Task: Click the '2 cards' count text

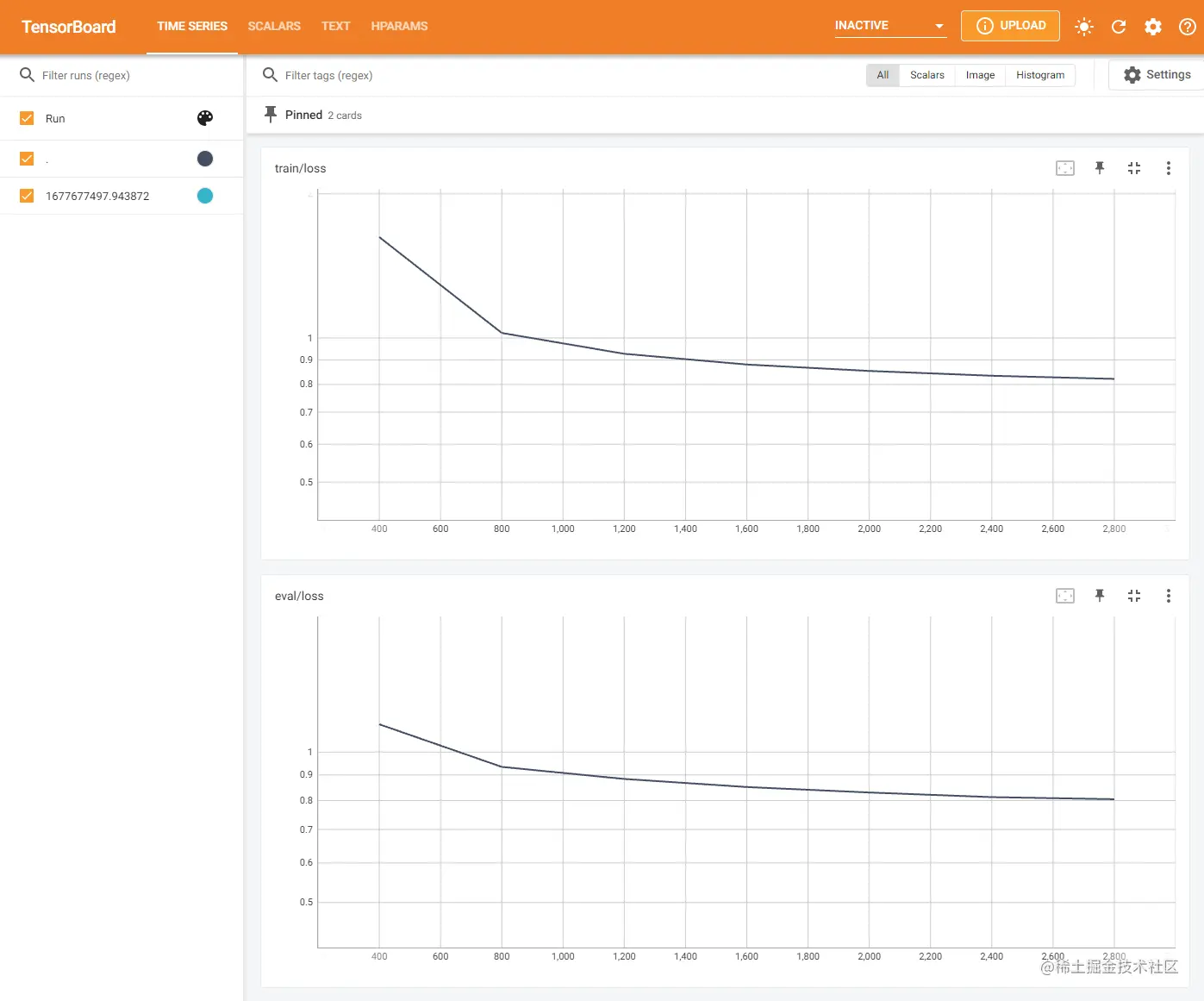Action: tap(345, 116)
